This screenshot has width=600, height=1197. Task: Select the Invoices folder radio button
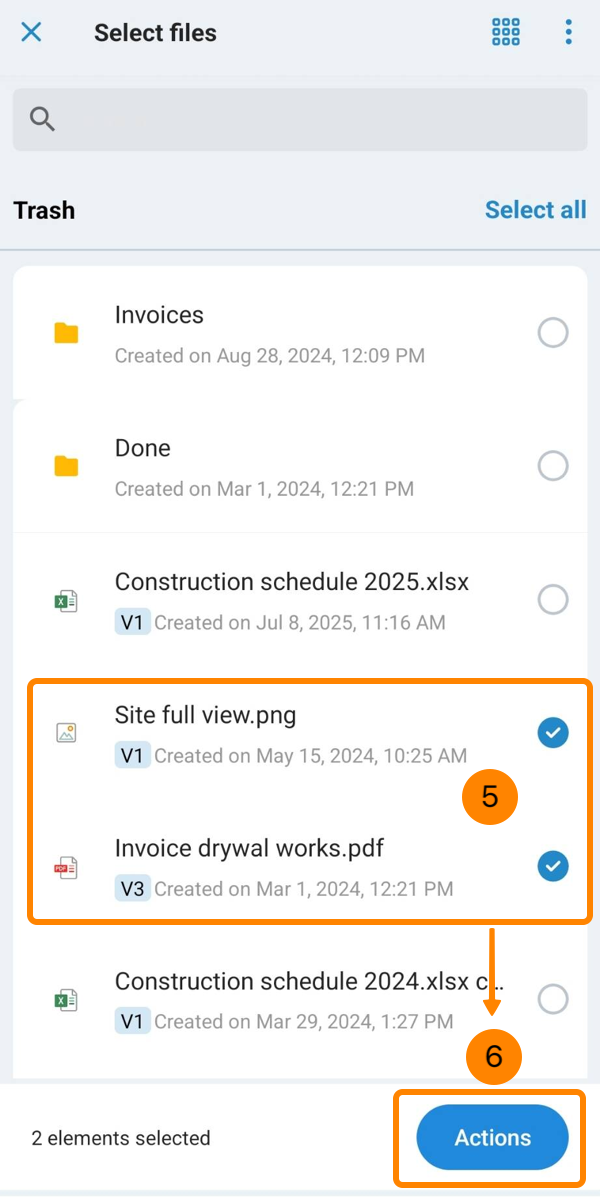coord(553,332)
